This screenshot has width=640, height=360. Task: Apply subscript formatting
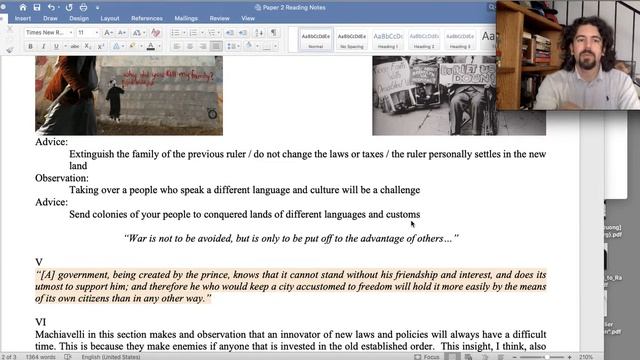88,47
